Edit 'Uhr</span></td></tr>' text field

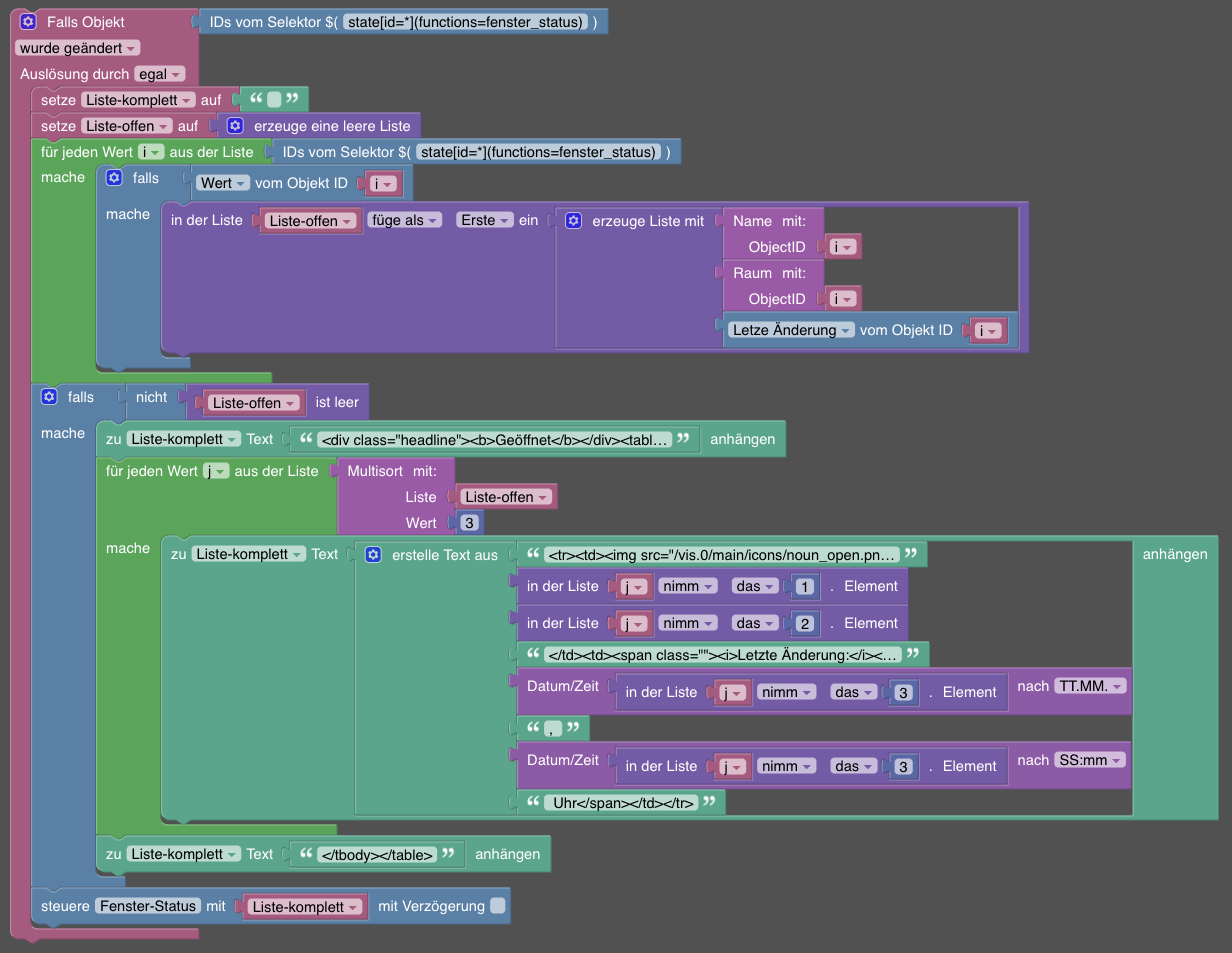(621, 802)
